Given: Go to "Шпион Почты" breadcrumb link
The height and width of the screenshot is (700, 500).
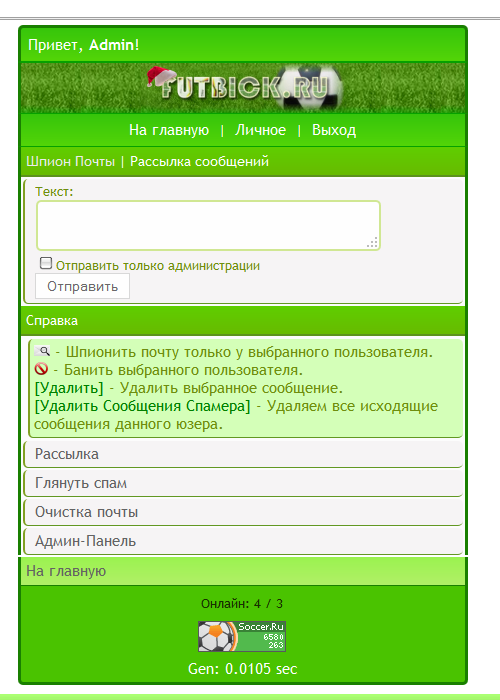Looking at the screenshot, I should tap(71, 161).
